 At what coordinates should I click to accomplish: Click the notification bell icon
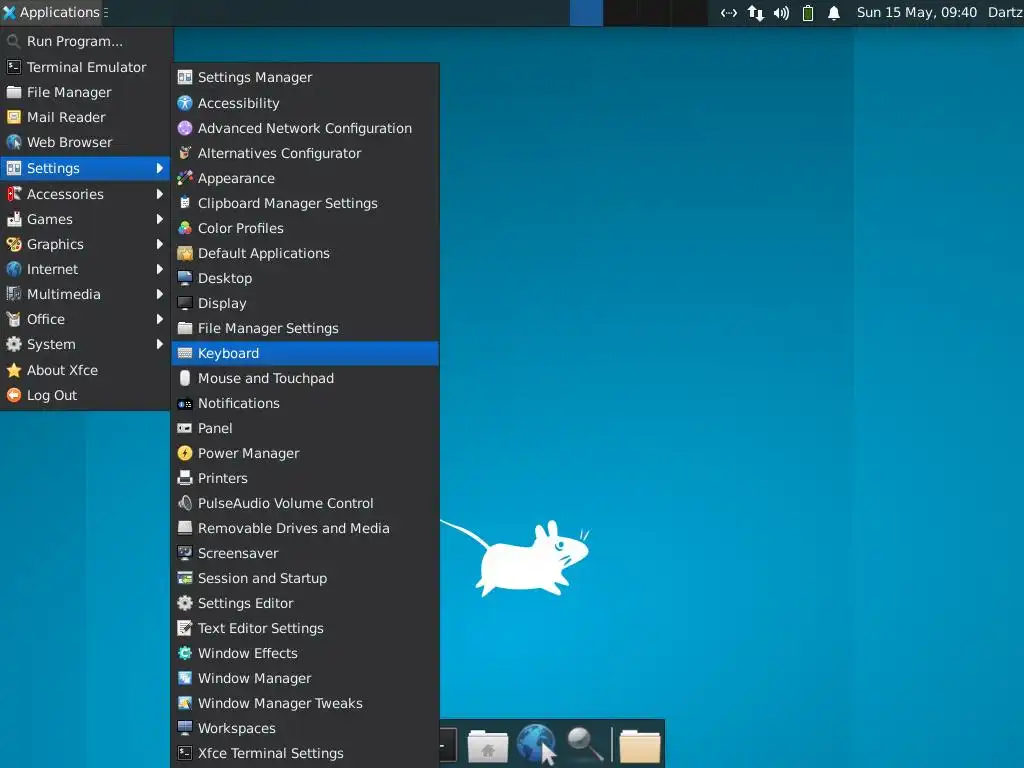[834, 13]
